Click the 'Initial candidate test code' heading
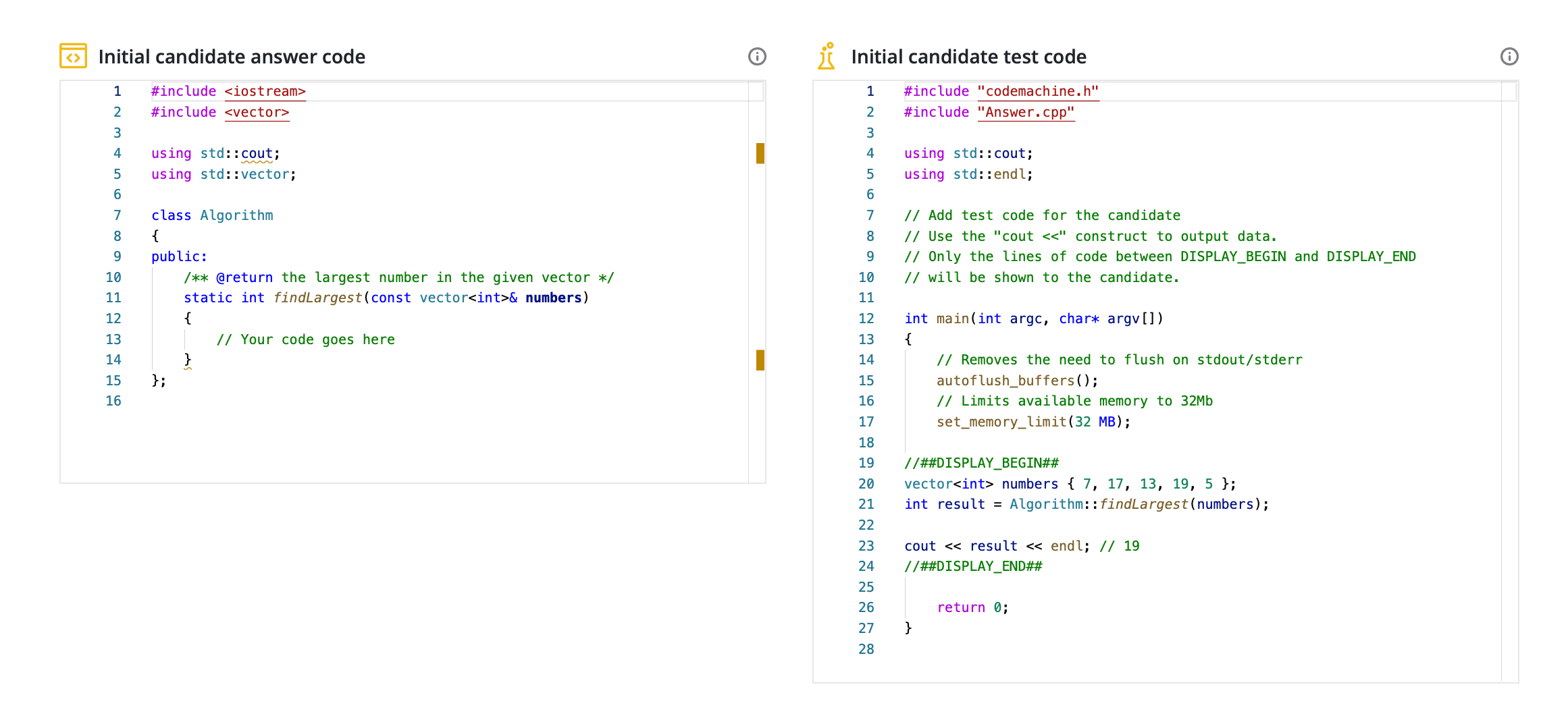 [968, 57]
